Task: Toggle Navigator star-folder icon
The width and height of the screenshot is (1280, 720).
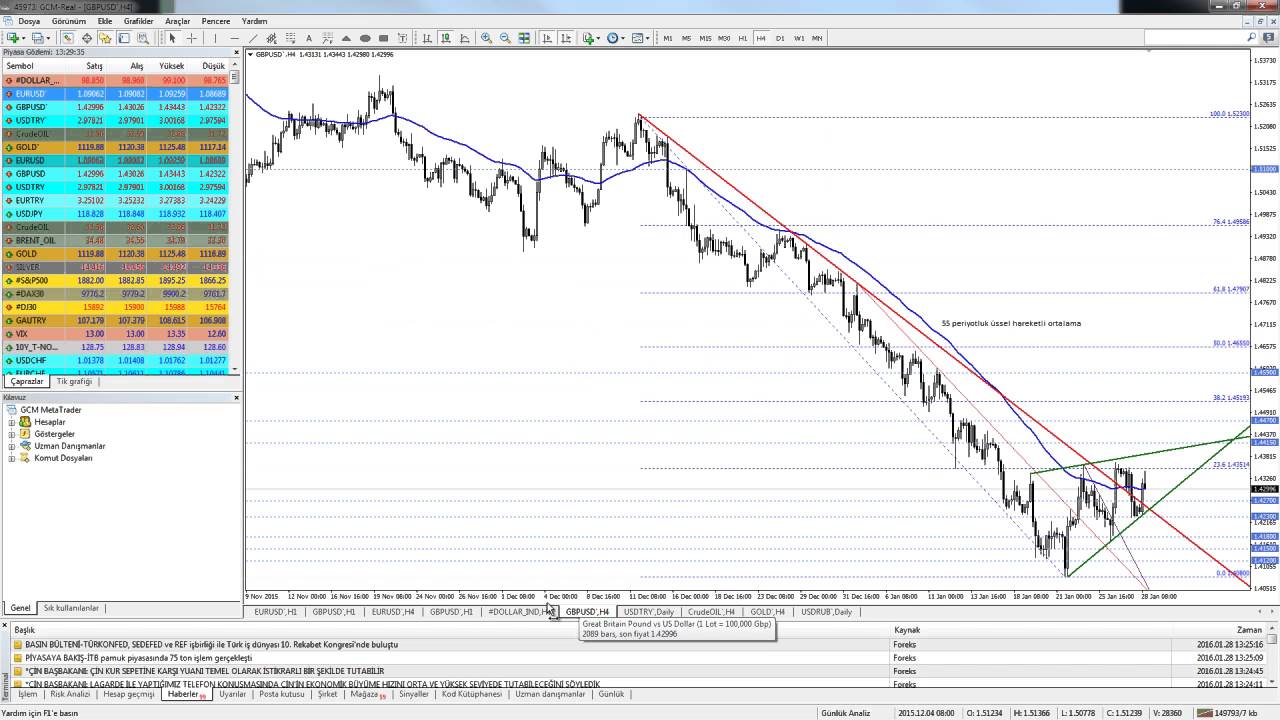Action: tap(105, 38)
